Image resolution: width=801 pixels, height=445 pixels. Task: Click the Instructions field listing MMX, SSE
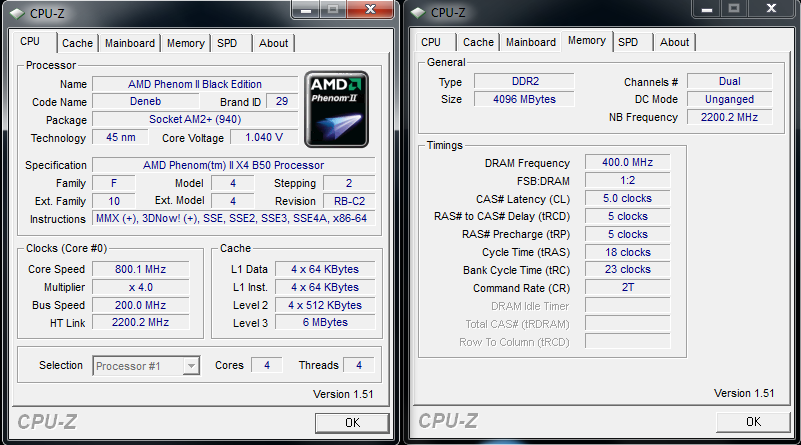coord(233,219)
